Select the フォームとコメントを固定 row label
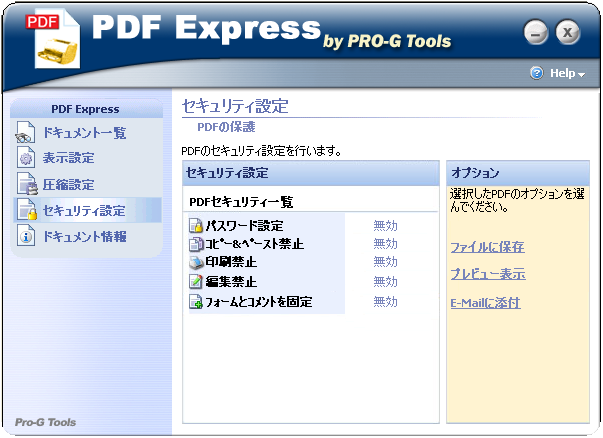The image size is (603, 438). 259,301
